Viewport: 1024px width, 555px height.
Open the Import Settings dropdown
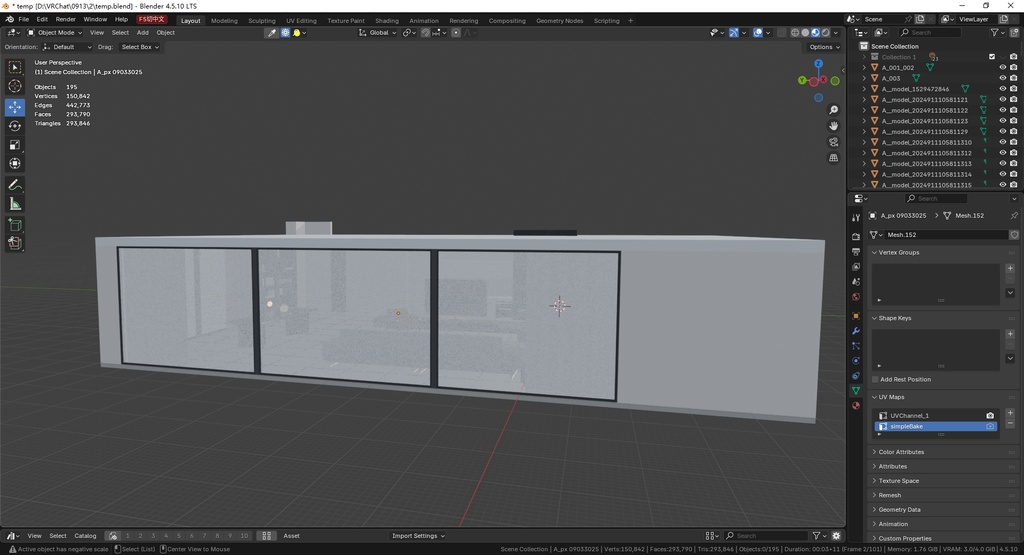(x=418, y=536)
